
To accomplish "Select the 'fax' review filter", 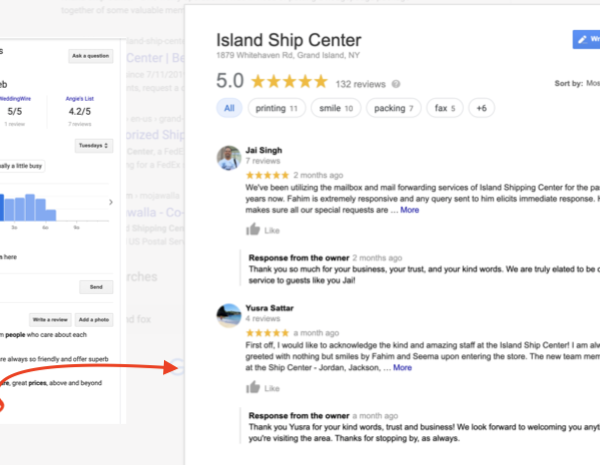I will coord(442,108).
